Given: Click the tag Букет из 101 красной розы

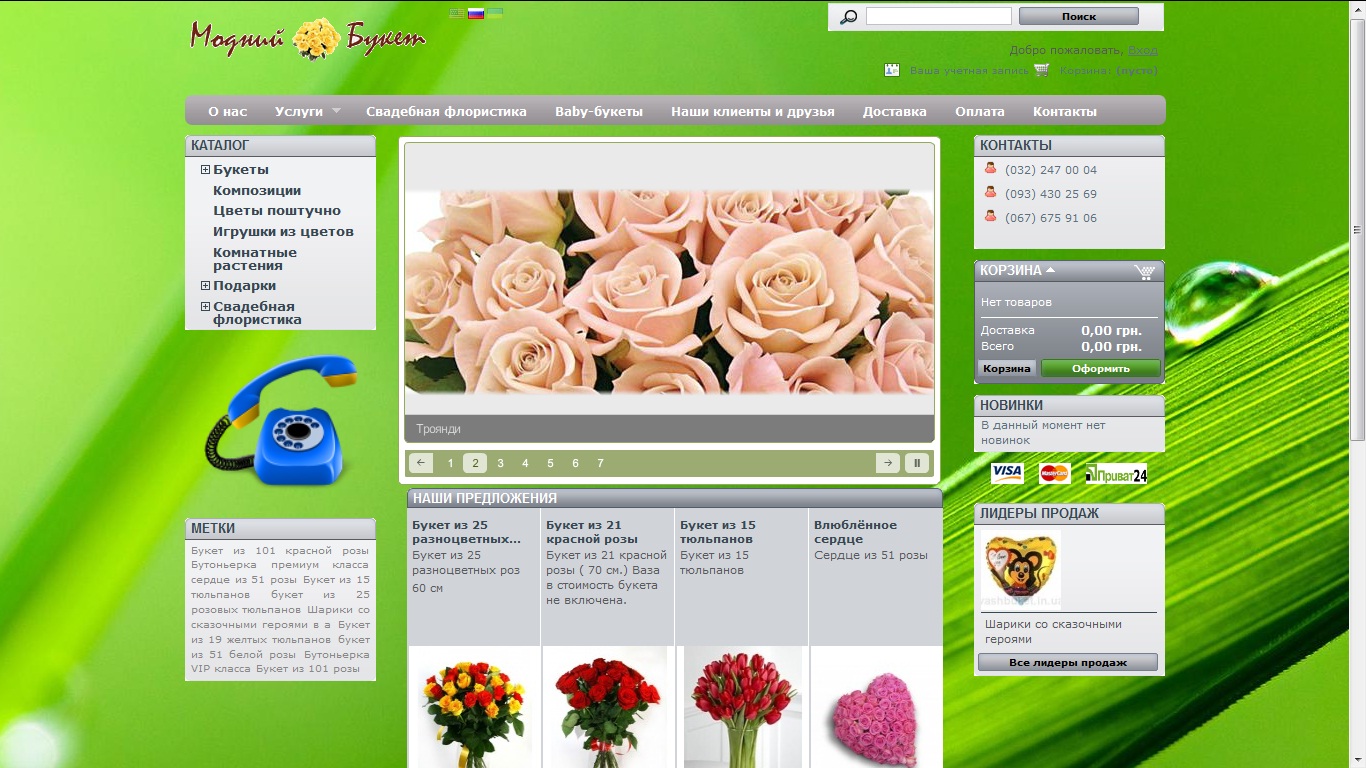Looking at the screenshot, I should click(280, 550).
